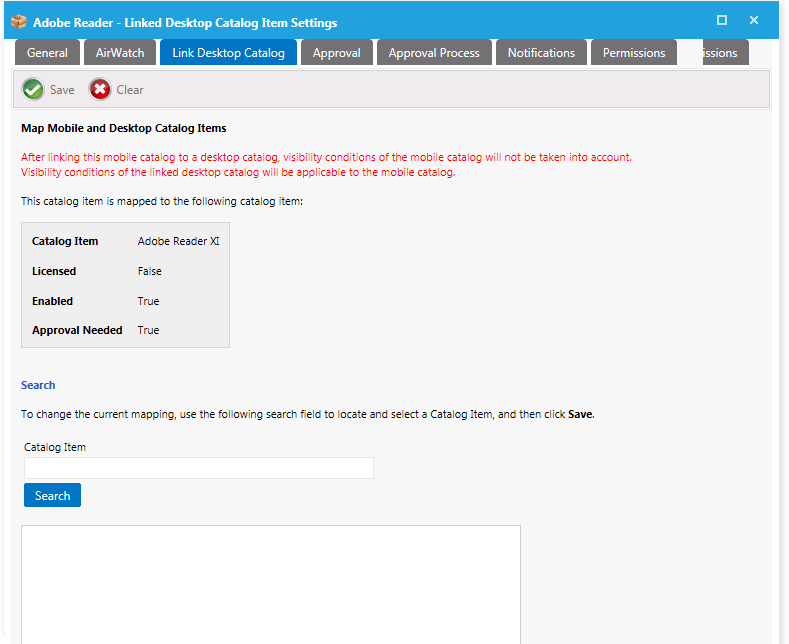Go to the Approval tab
The image size is (789, 644).
pyautogui.click(x=336, y=53)
